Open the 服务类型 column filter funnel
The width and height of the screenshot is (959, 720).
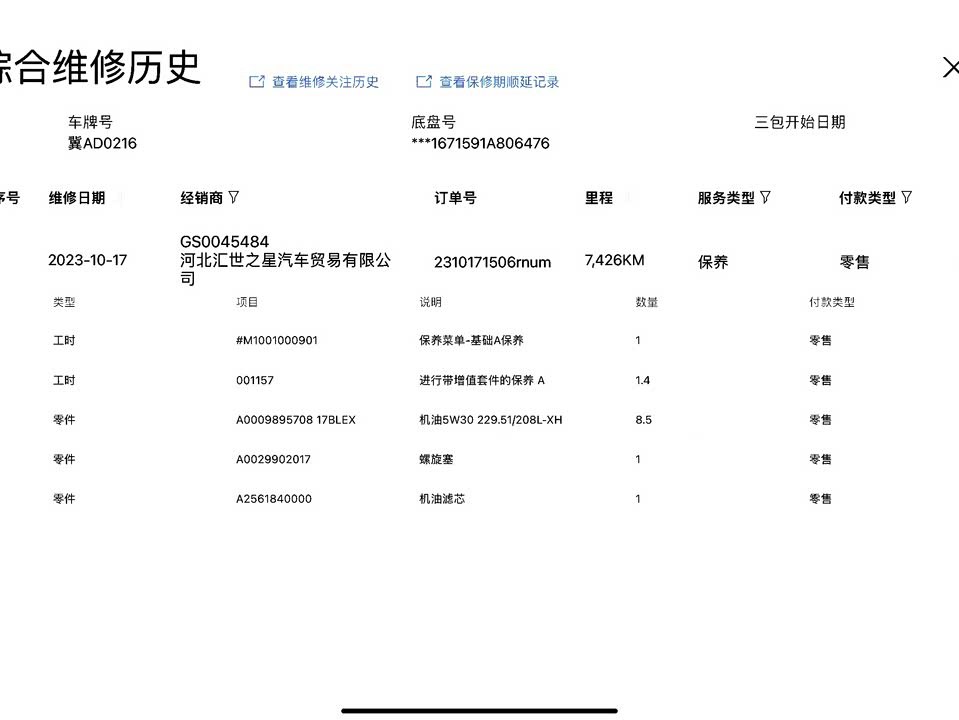click(765, 198)
